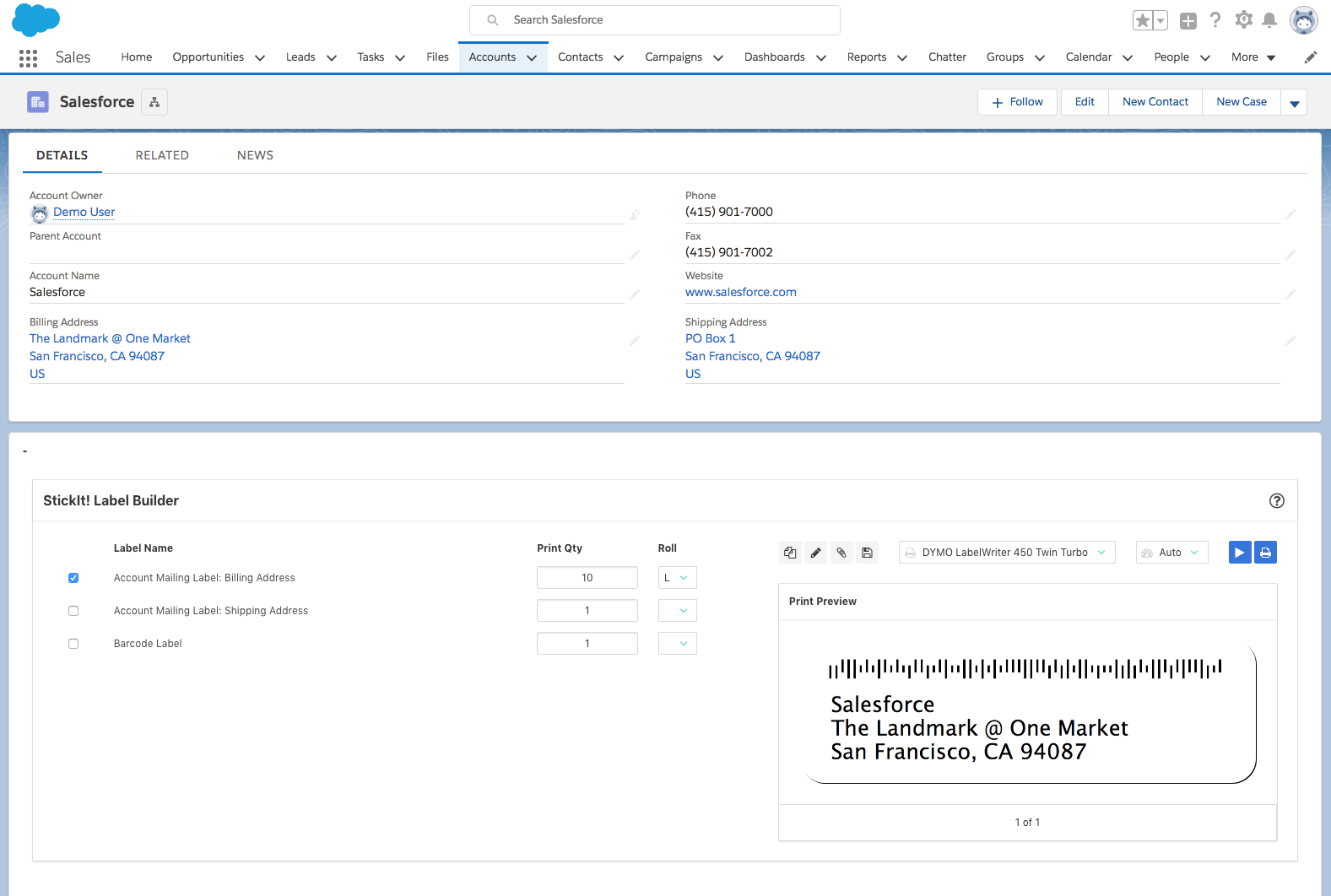Expand the Opportunities nav dropdown chevron
The height and width of the screenshot is (896, 1331).
point(260,58)
